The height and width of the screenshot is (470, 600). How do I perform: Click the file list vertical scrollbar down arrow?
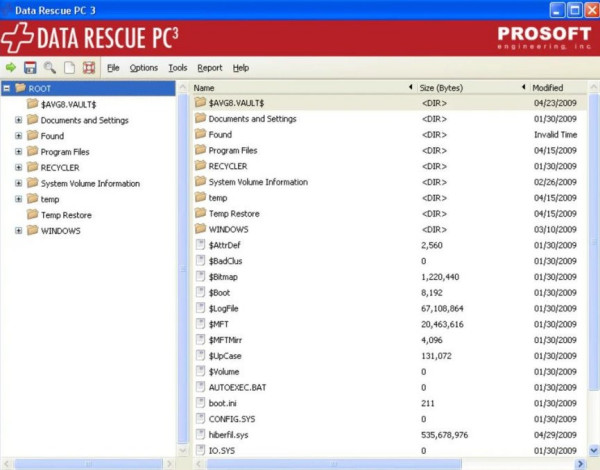tap(594, 450)
